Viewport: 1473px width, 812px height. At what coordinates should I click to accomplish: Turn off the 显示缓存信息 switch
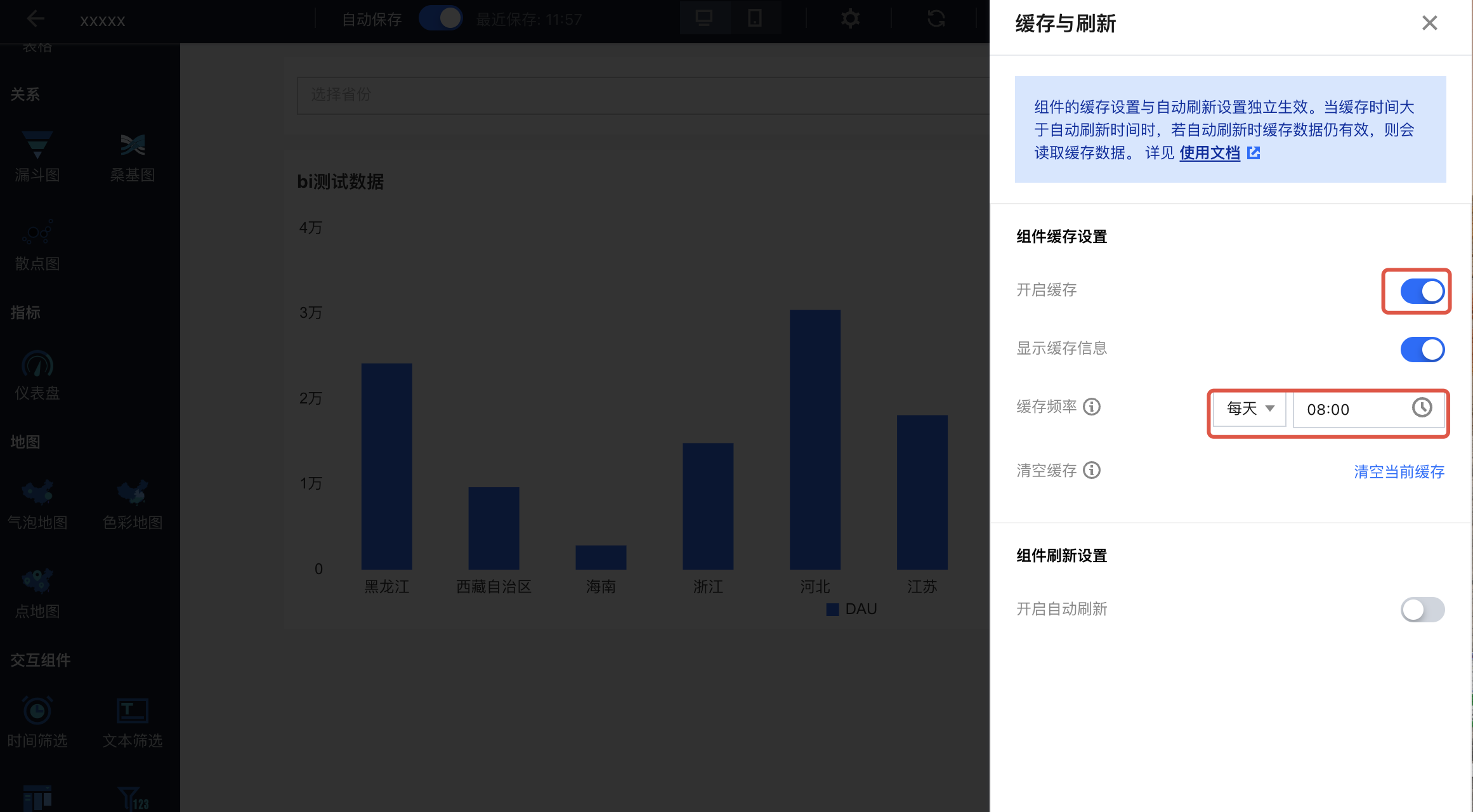tap(1422, 350)
